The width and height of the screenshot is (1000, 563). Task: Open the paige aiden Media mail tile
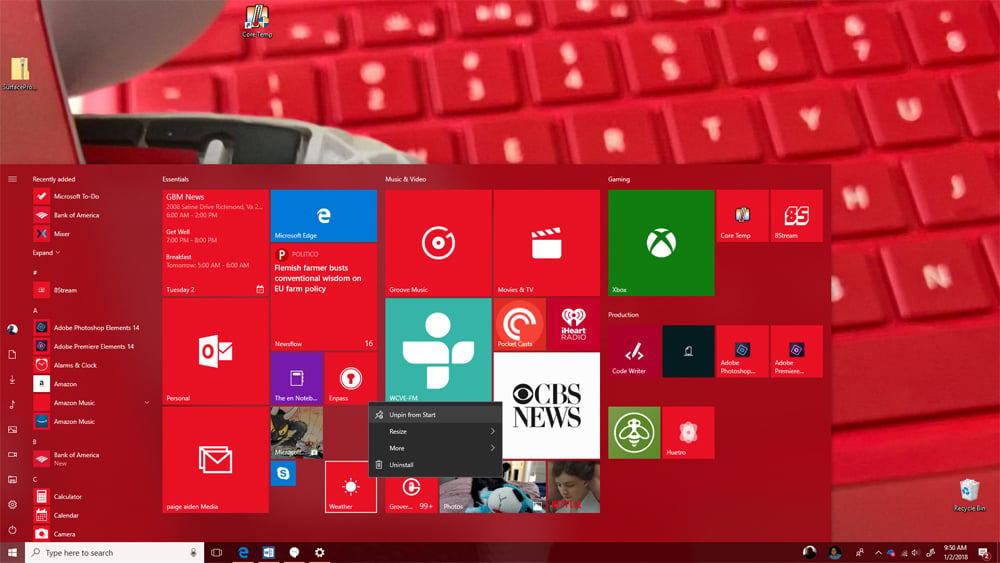(216, 460)
